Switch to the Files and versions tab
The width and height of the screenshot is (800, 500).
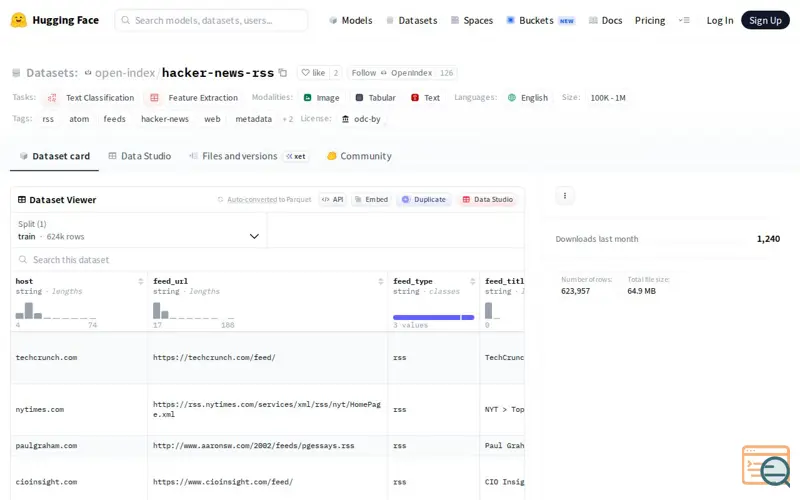(239, 156)
